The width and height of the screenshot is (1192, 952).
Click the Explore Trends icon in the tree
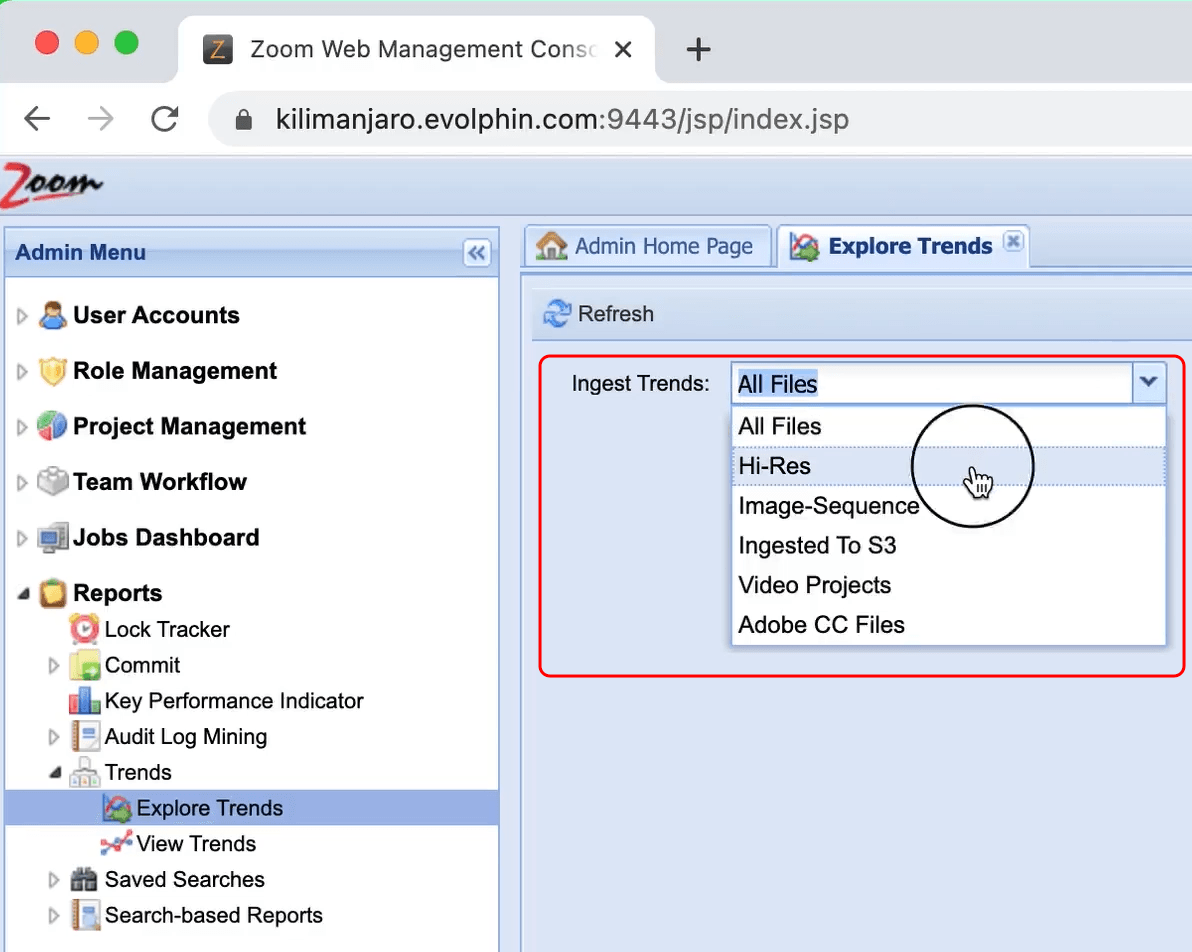click(x=117, y=808)
